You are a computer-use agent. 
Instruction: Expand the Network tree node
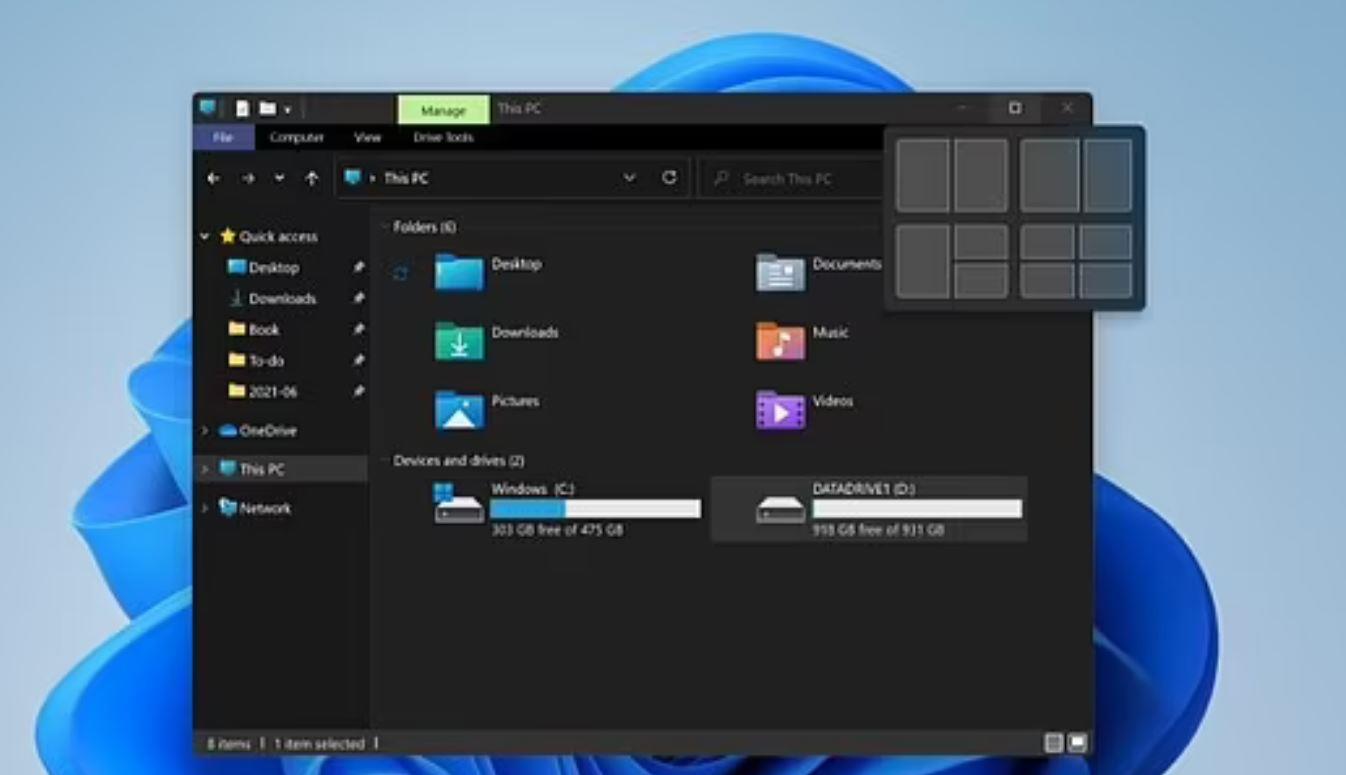tap(205, 509)
